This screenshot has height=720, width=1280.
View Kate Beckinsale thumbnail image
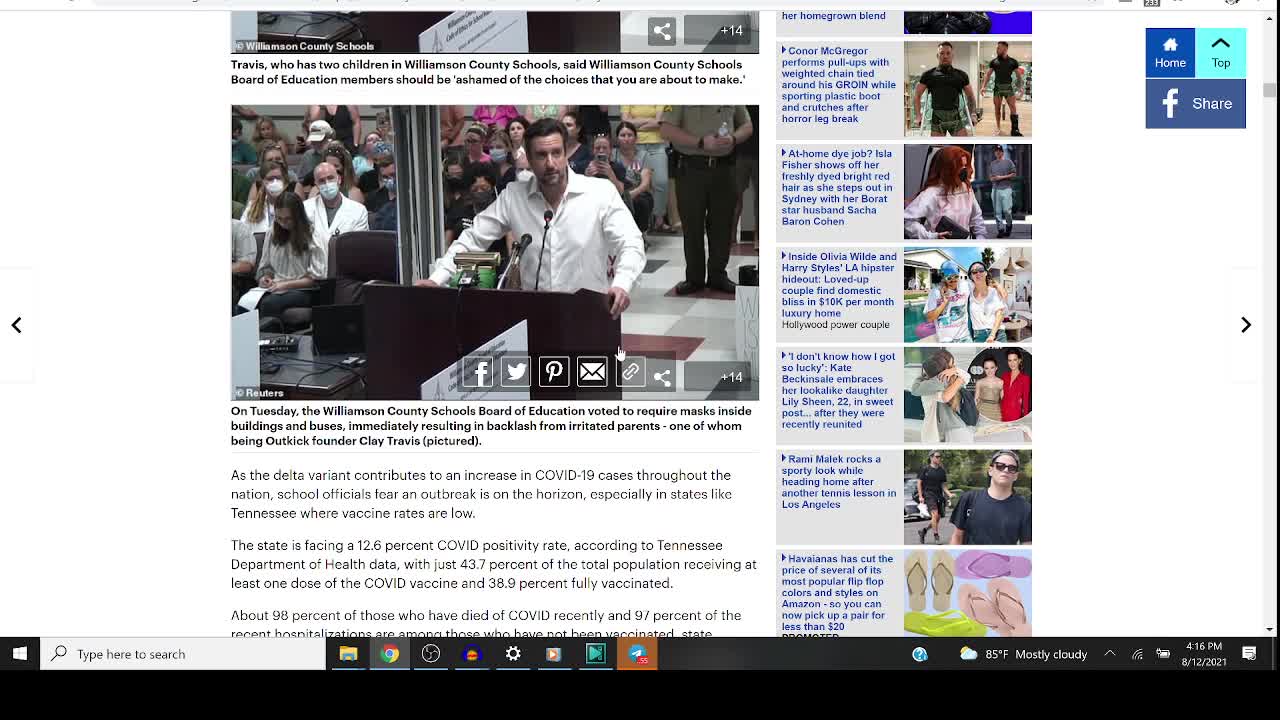click(x=967, y=395)
